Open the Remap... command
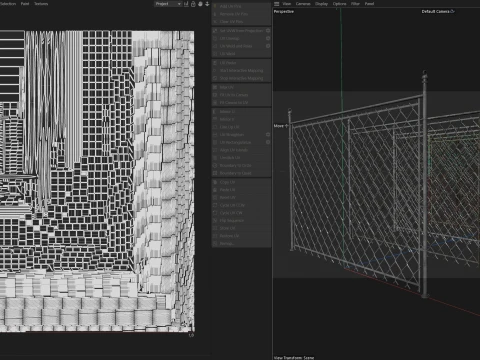 click(241, 244)
